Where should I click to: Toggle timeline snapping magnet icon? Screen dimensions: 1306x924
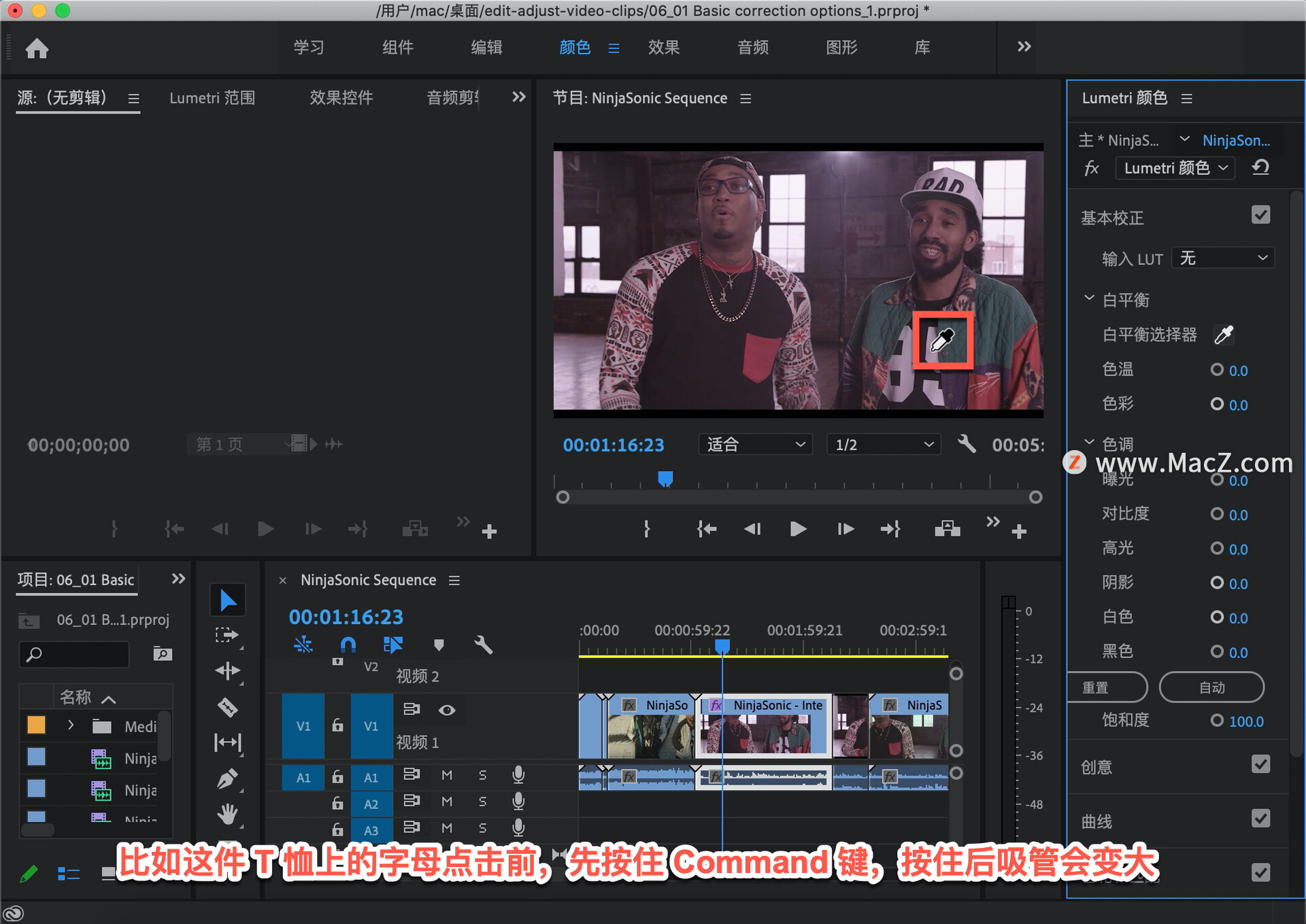coord(348,644)
